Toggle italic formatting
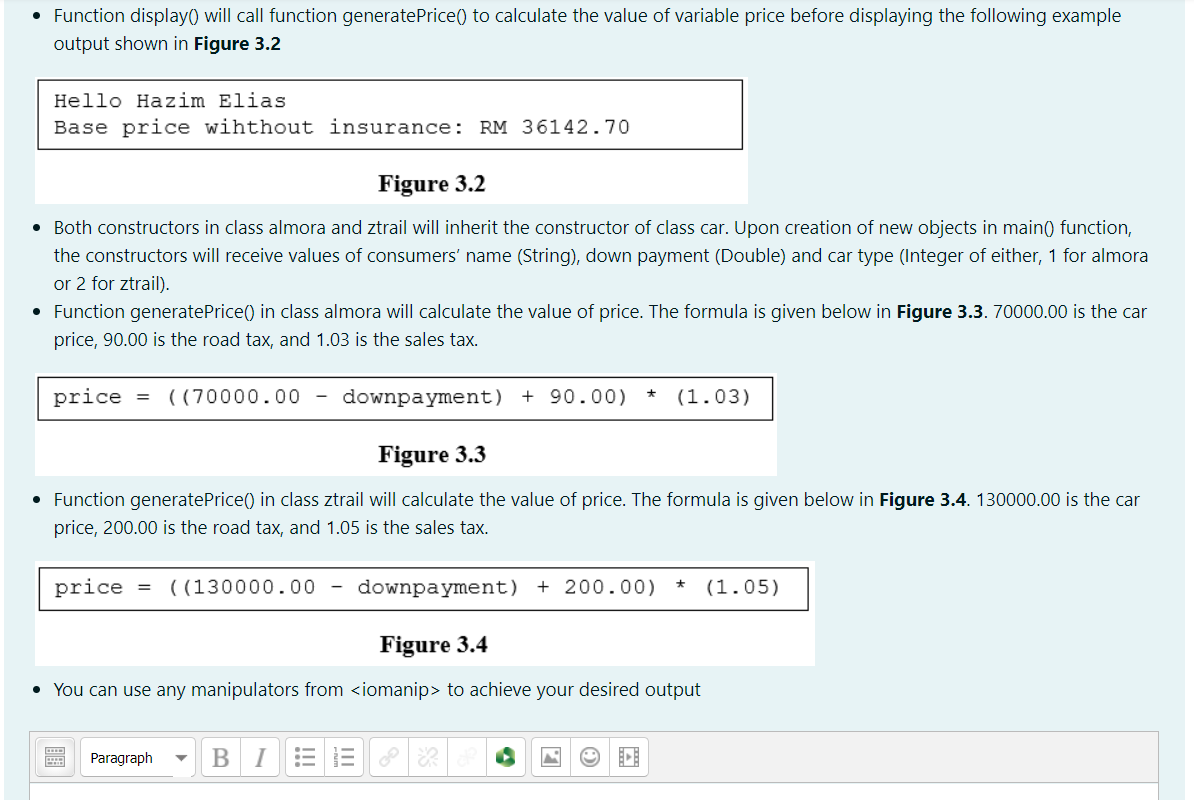Image resolution: width=1194 pixels, height=800 pixels. [x=259, y=757]
